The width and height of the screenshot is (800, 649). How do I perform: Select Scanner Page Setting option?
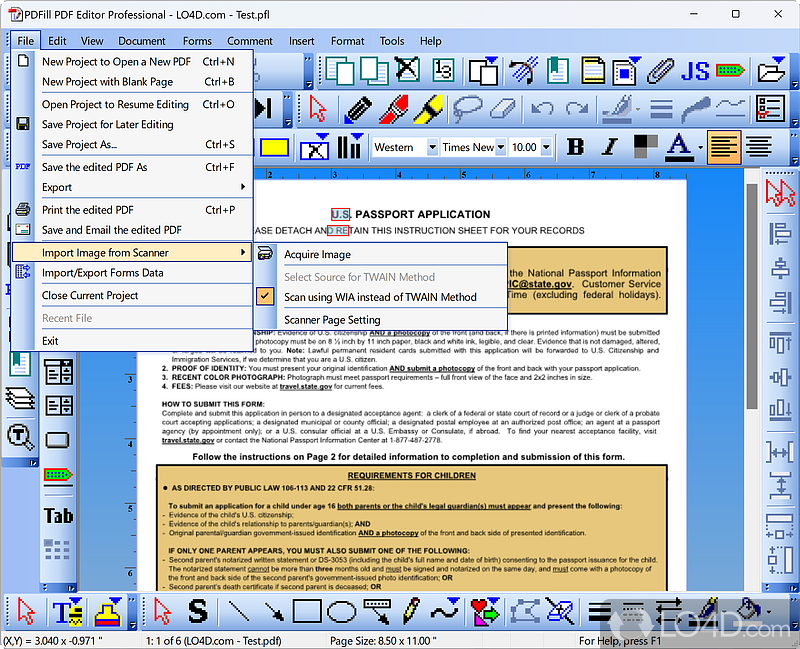tap(381, 320)
